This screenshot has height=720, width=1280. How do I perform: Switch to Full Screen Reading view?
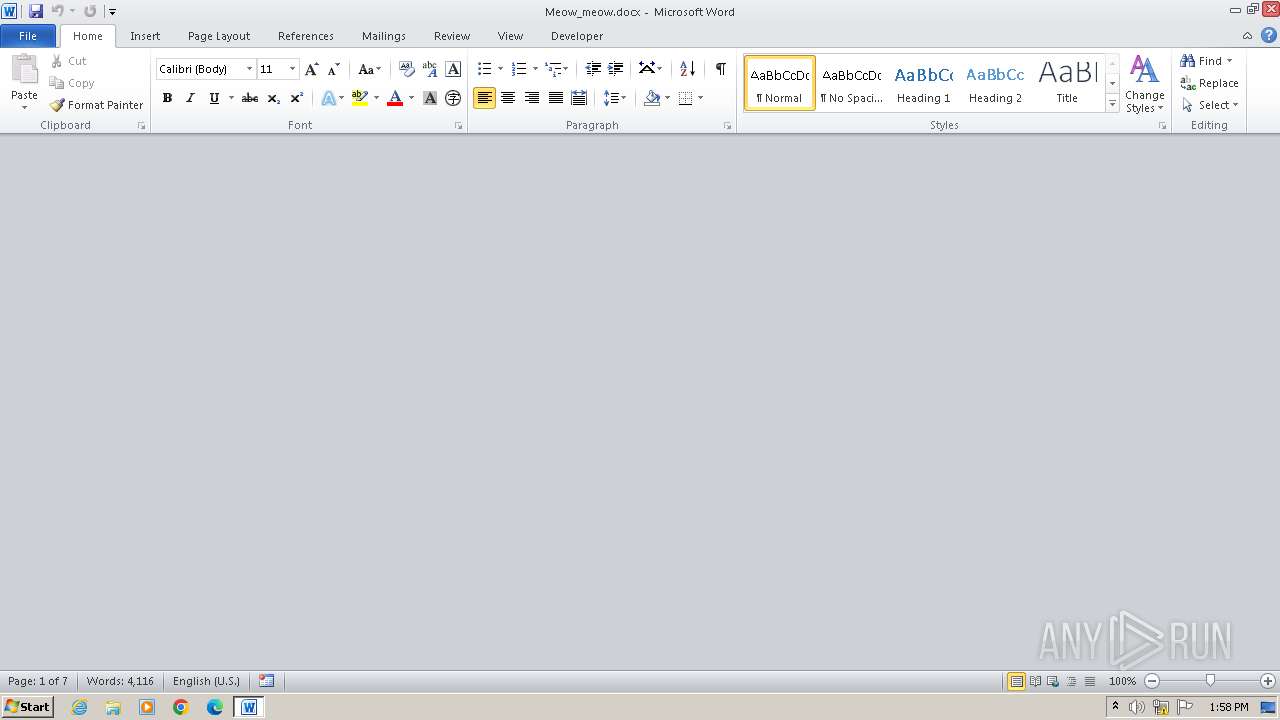pyautogui.click(x=1035, y=681)
